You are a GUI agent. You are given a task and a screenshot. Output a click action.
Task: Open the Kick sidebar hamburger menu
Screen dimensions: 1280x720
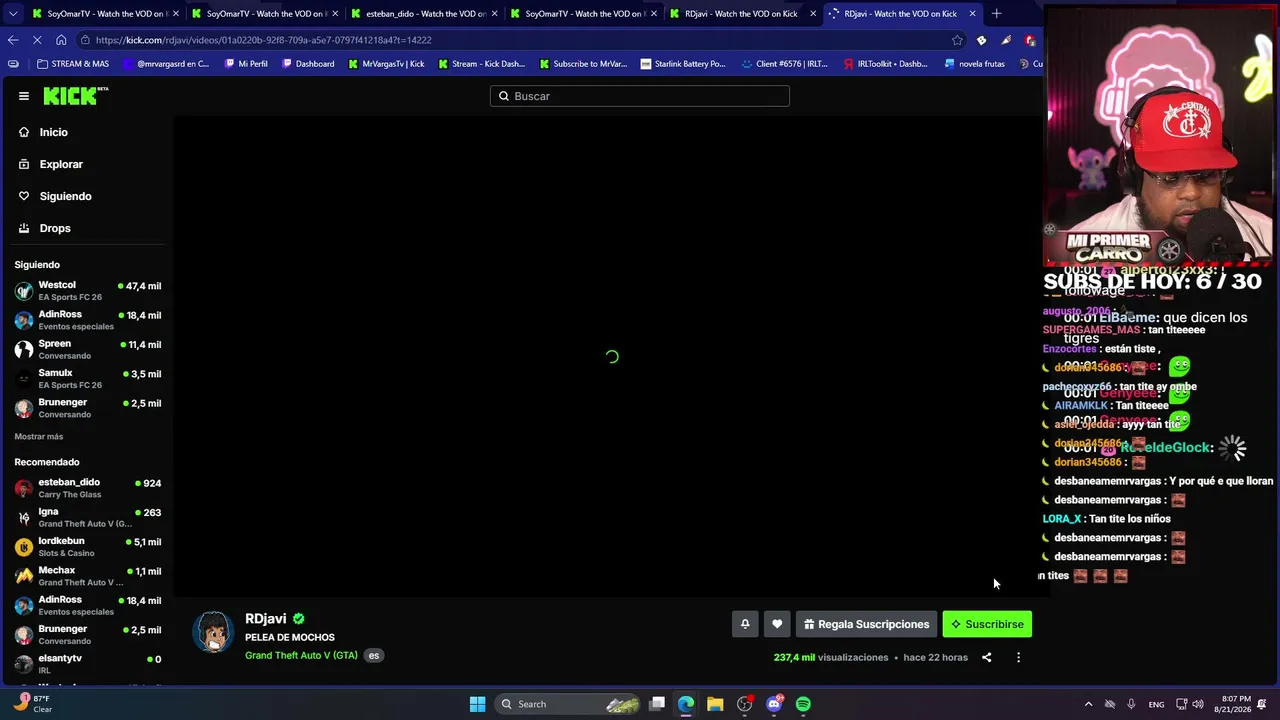pos(24,96)
